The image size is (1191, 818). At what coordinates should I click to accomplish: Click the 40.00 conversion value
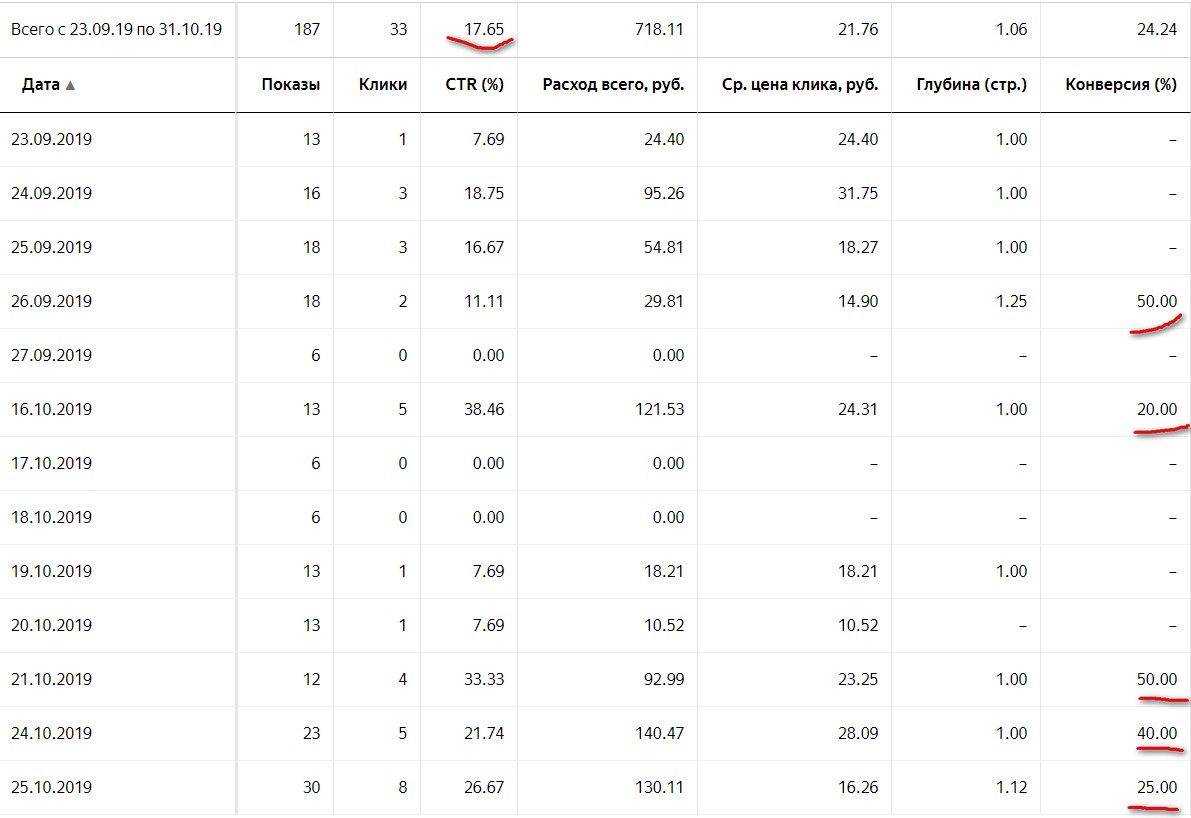point(1156,733)
